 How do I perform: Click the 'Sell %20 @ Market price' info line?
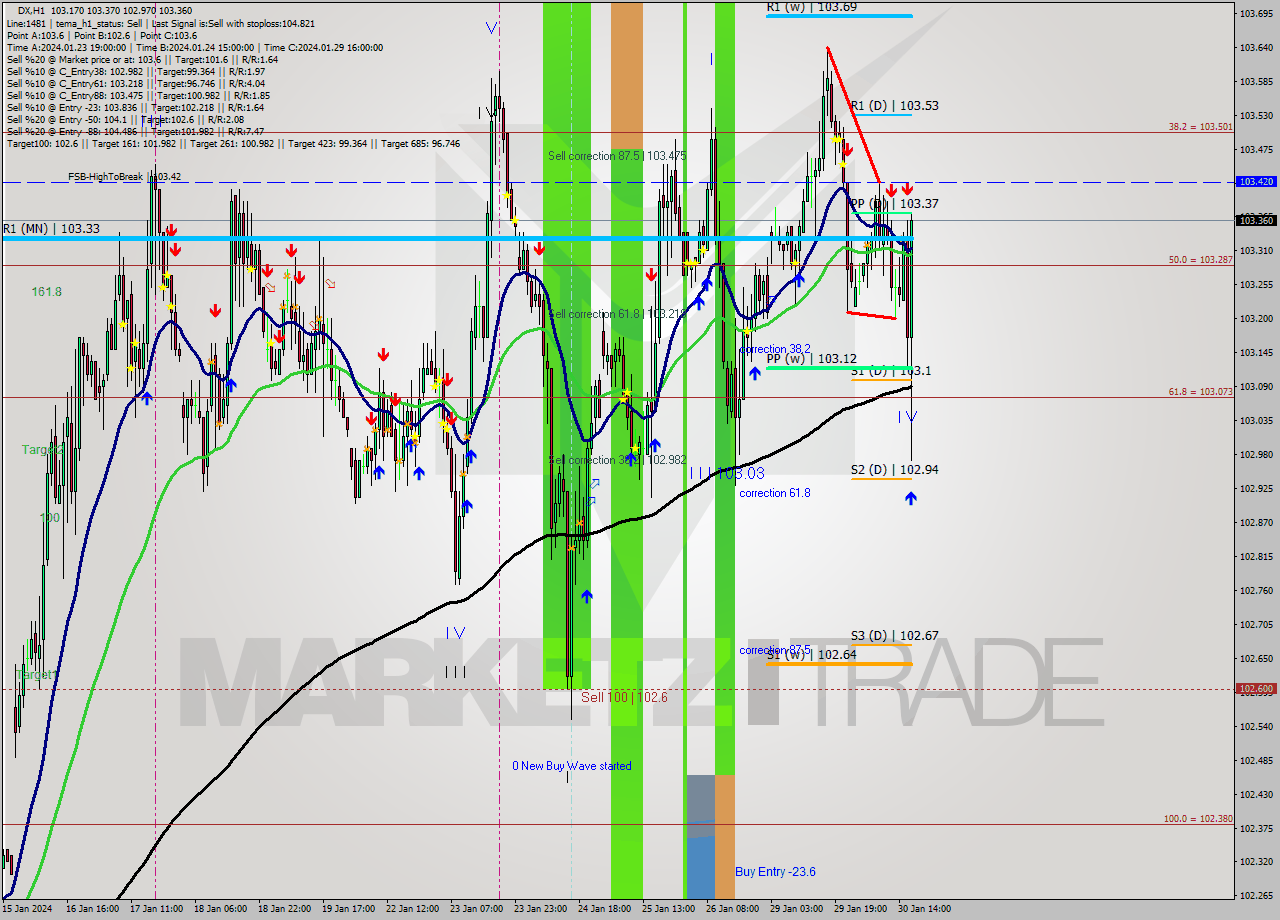[x=142, y=60]
